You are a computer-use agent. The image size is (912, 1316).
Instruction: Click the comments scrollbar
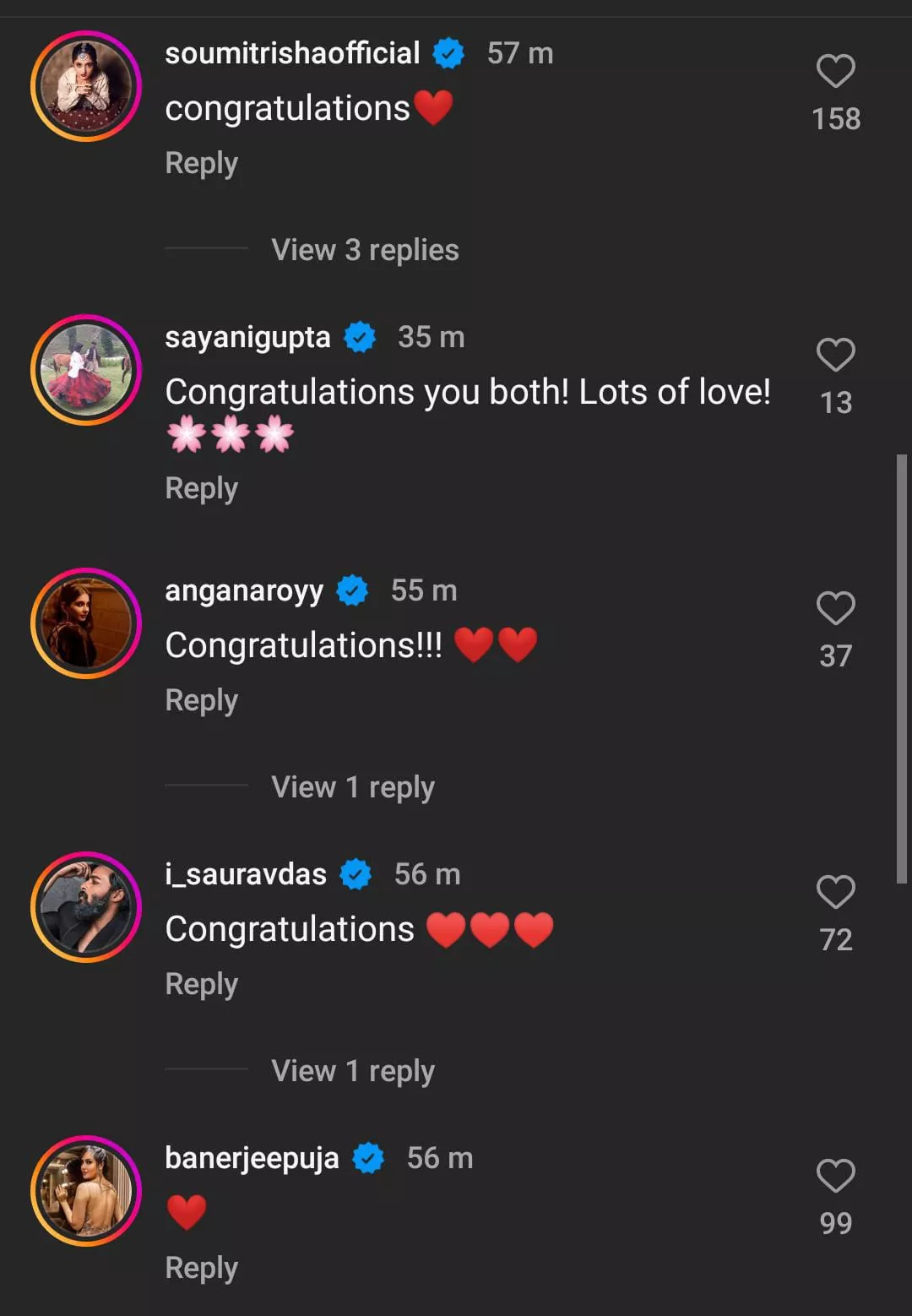(901, 669)
